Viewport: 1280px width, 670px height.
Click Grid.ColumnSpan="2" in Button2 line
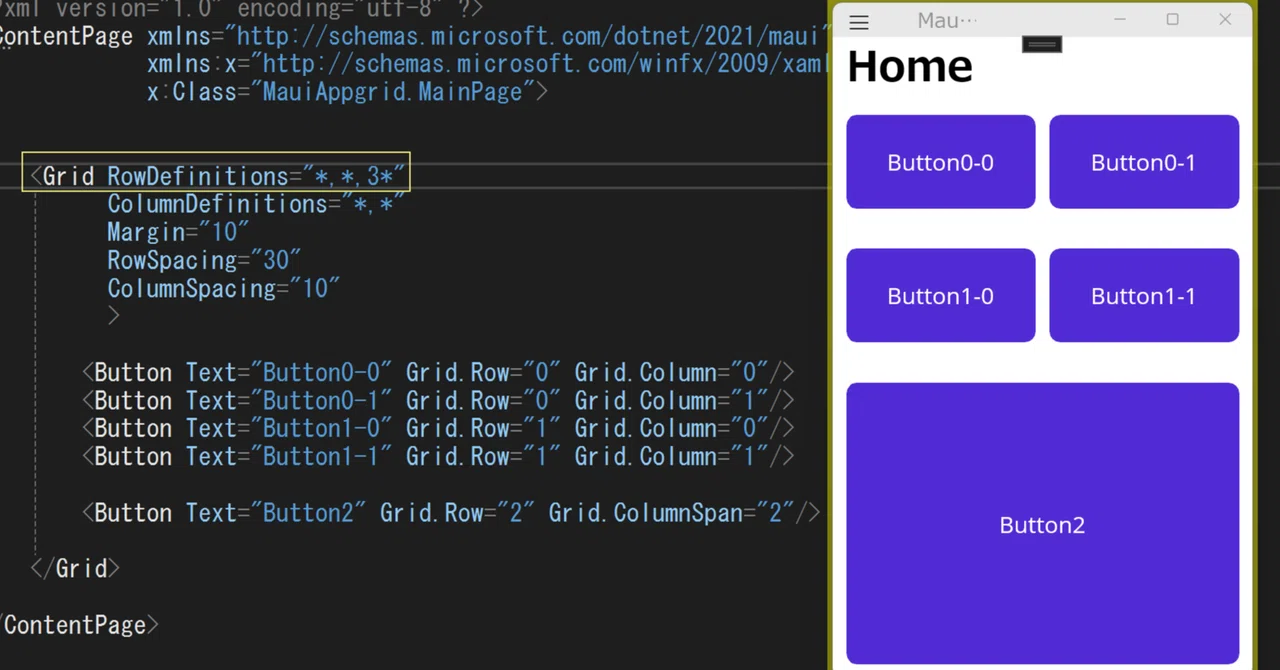click(671, 513)
